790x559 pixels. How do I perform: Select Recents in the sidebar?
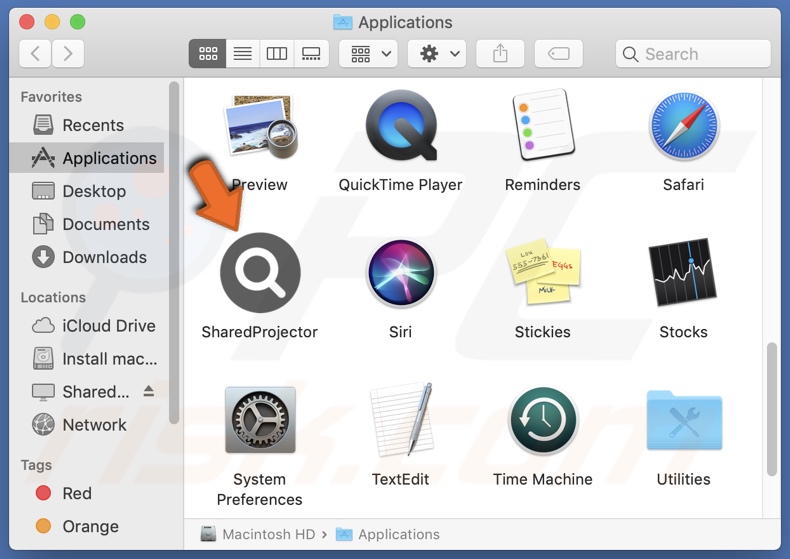click(87, 125)
